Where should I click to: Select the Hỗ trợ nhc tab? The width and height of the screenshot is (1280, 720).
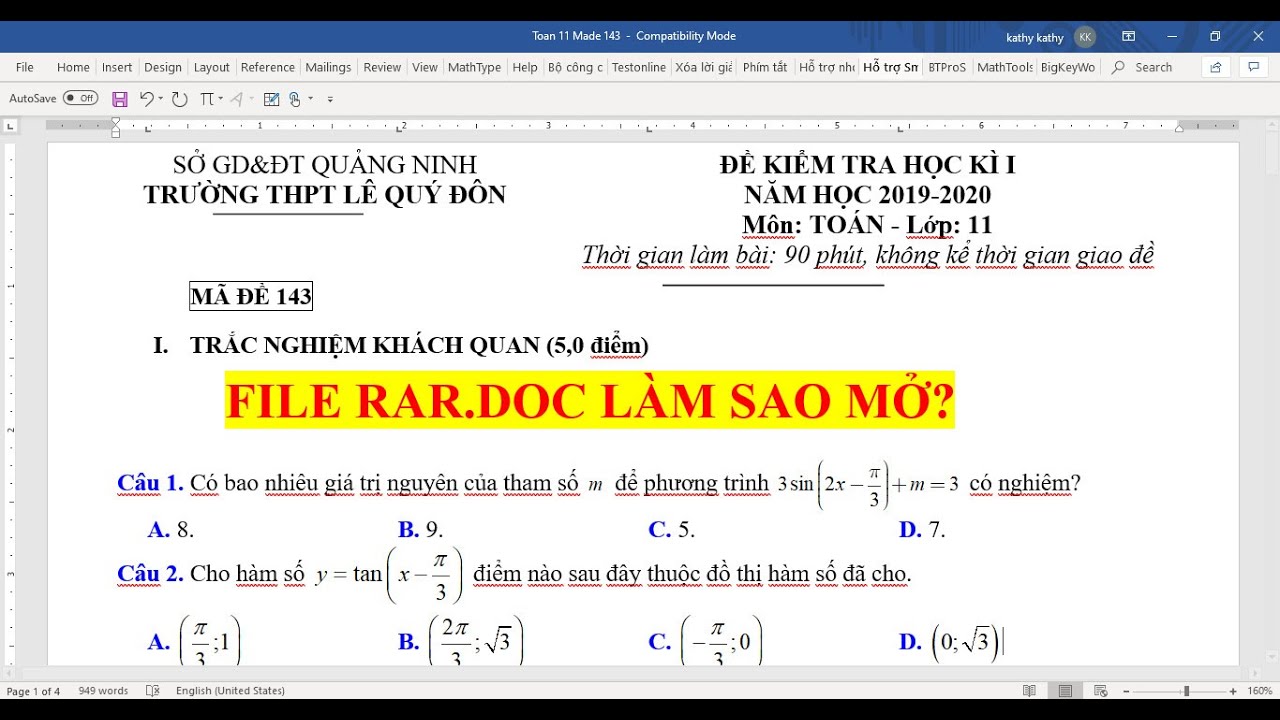coord(827,67)
